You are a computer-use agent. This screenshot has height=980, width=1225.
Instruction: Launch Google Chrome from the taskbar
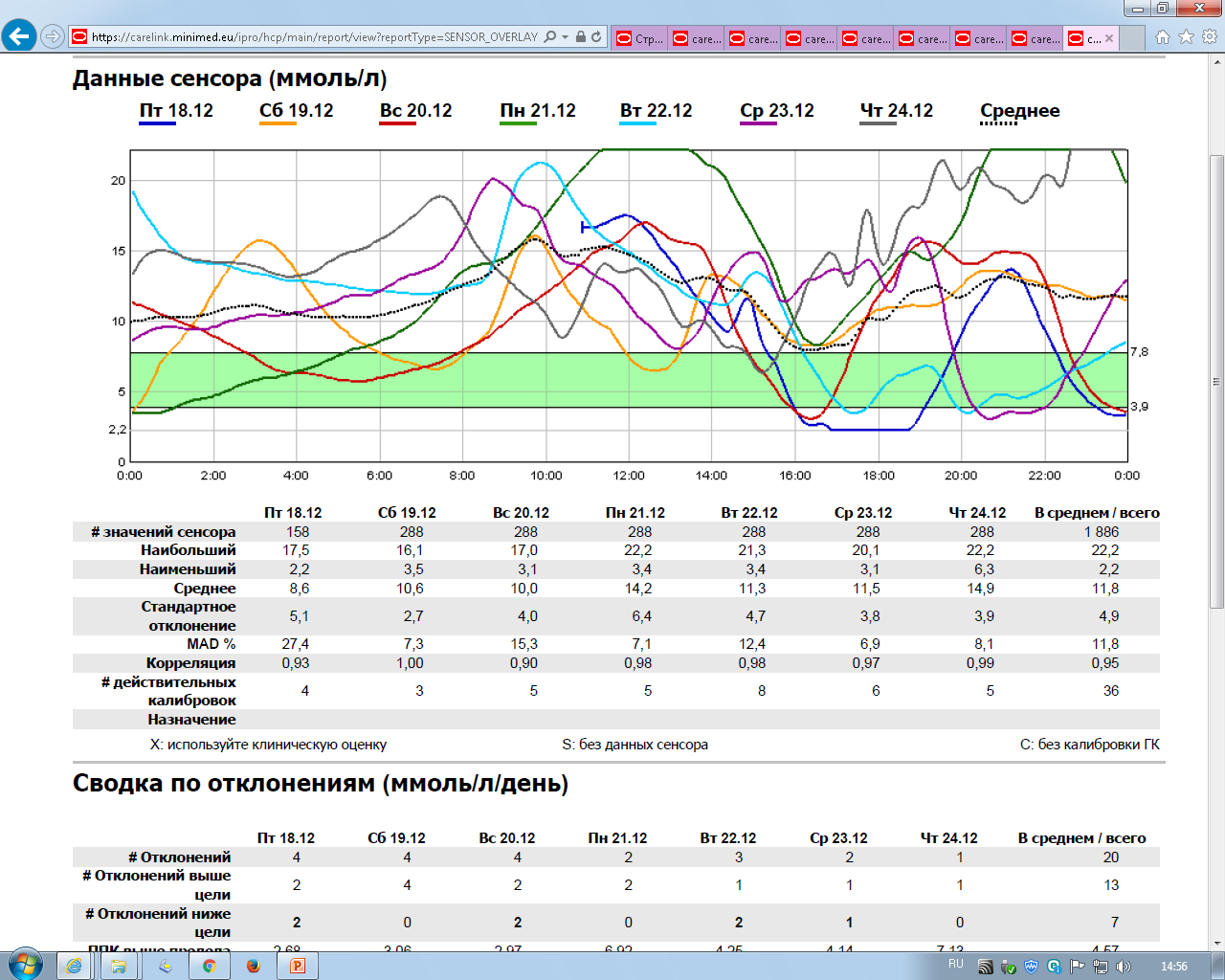click(x=209, y=966)
